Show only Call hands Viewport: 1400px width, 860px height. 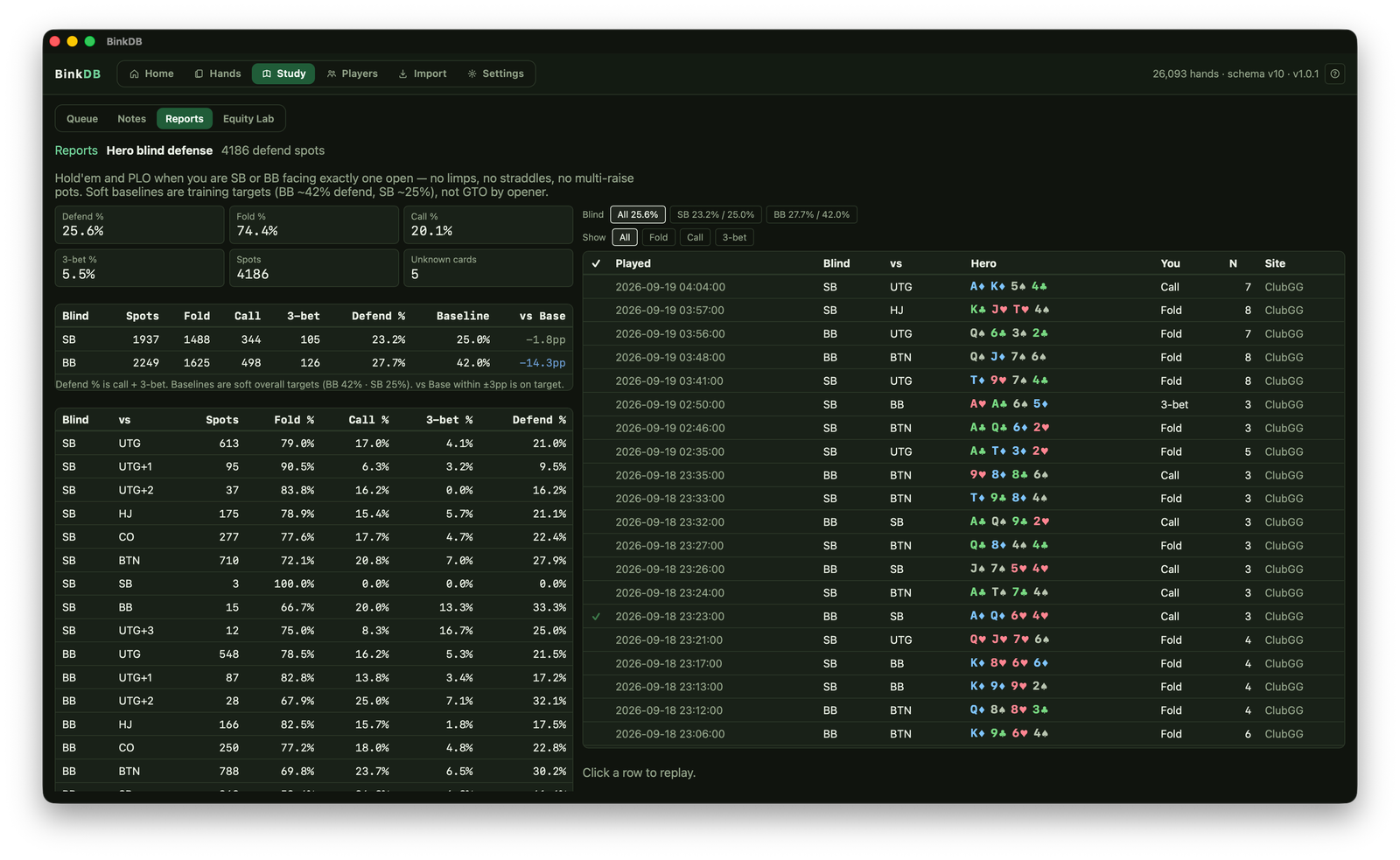pyautogui.click(x=695, y=237)
